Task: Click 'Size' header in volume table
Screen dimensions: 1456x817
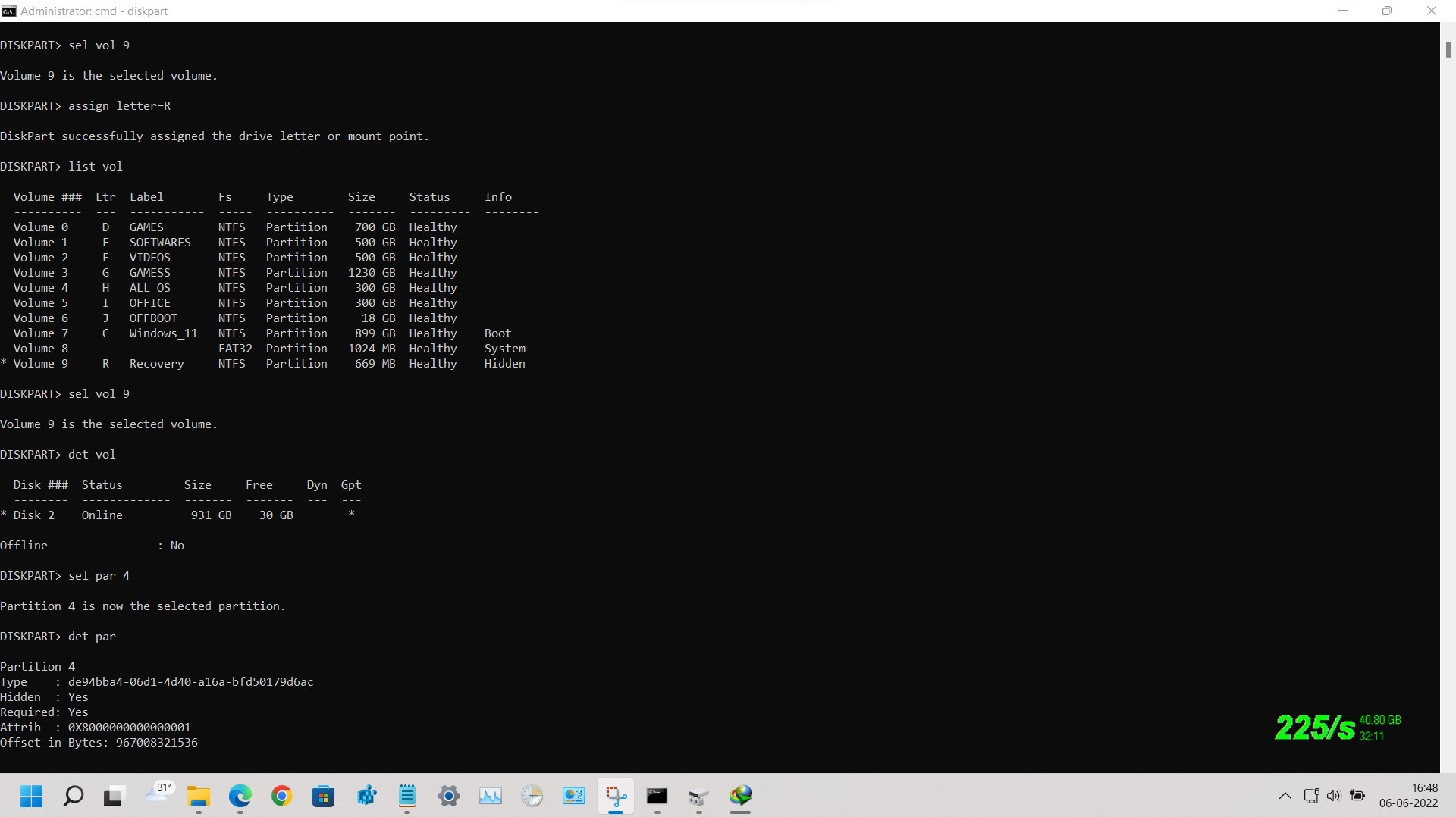Action: [x=361, y=197]
